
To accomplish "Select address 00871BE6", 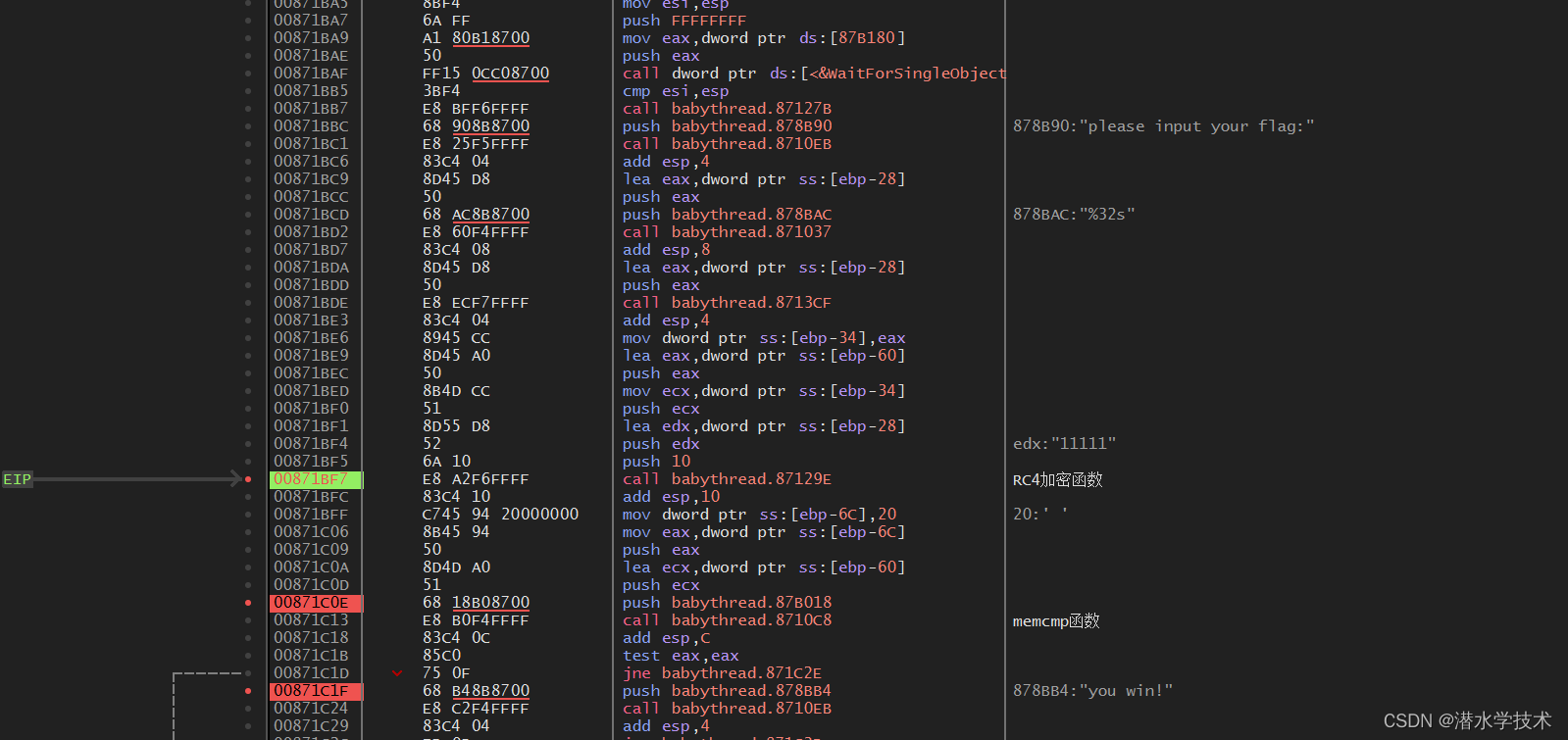I will coord(311,338).
